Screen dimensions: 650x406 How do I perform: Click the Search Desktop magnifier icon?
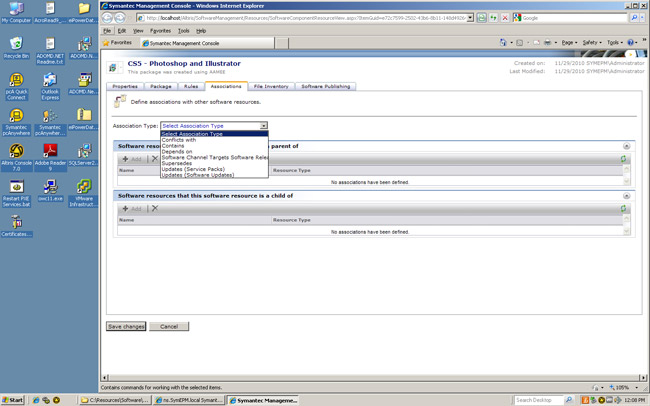pyautogui.click(x=569, y=400)
